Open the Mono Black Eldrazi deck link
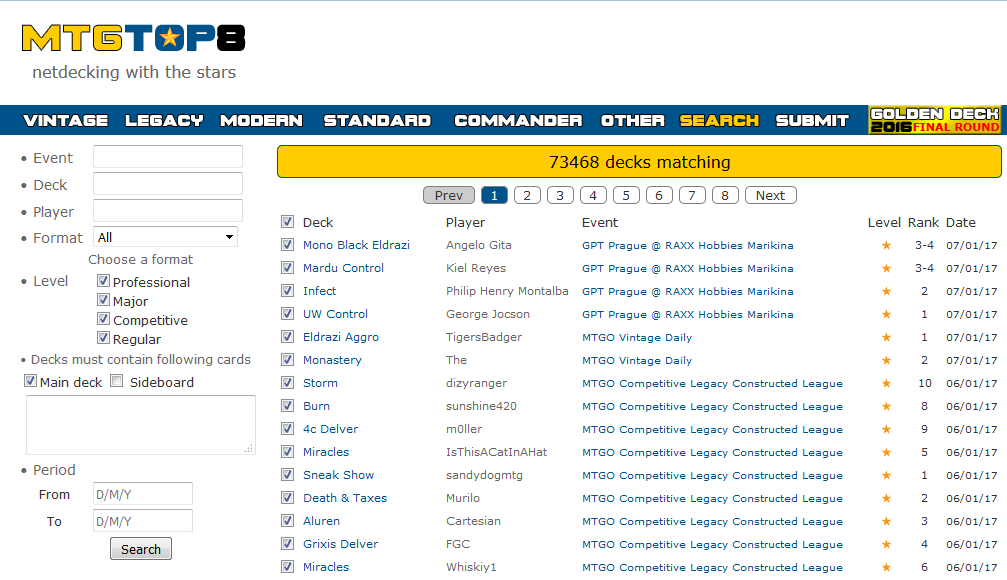 (356, 245)
